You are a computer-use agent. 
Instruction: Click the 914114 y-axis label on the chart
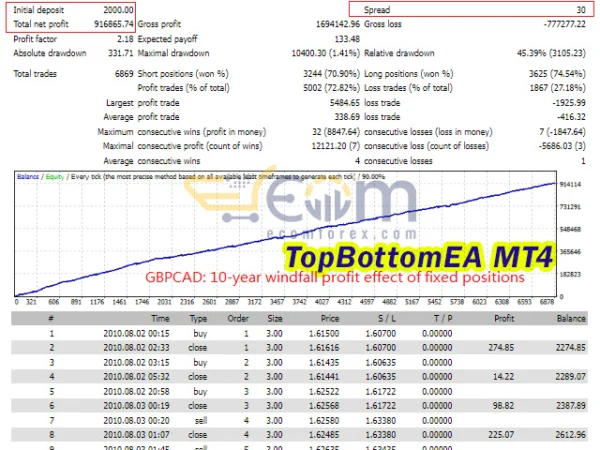[x=570, y=184]
